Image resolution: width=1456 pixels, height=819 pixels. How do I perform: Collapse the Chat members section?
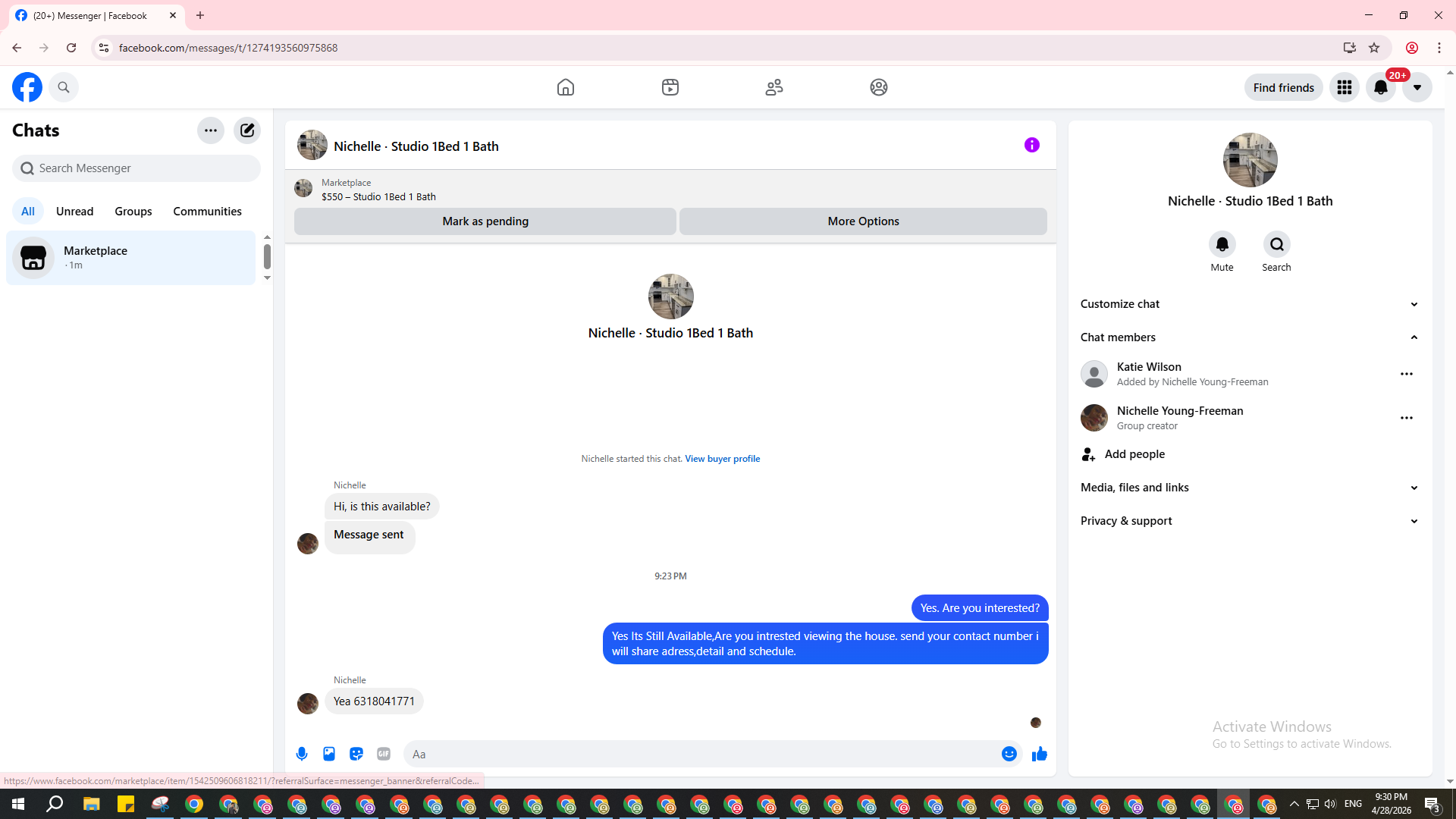pyautogui.click(x=1414, y=337)
